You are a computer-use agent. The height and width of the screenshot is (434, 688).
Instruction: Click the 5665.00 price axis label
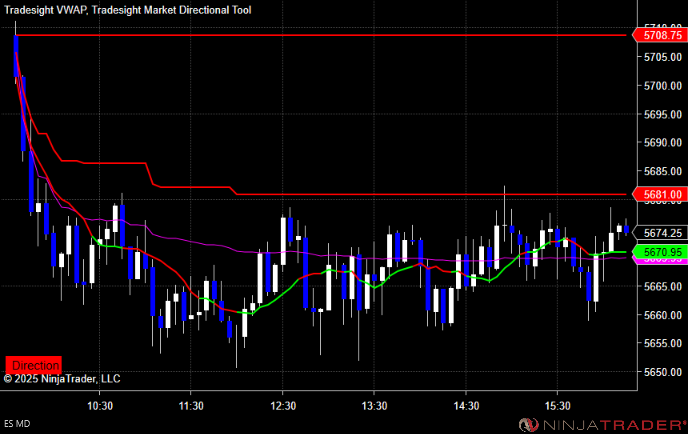pyautogui.click(x=663, y=286)
